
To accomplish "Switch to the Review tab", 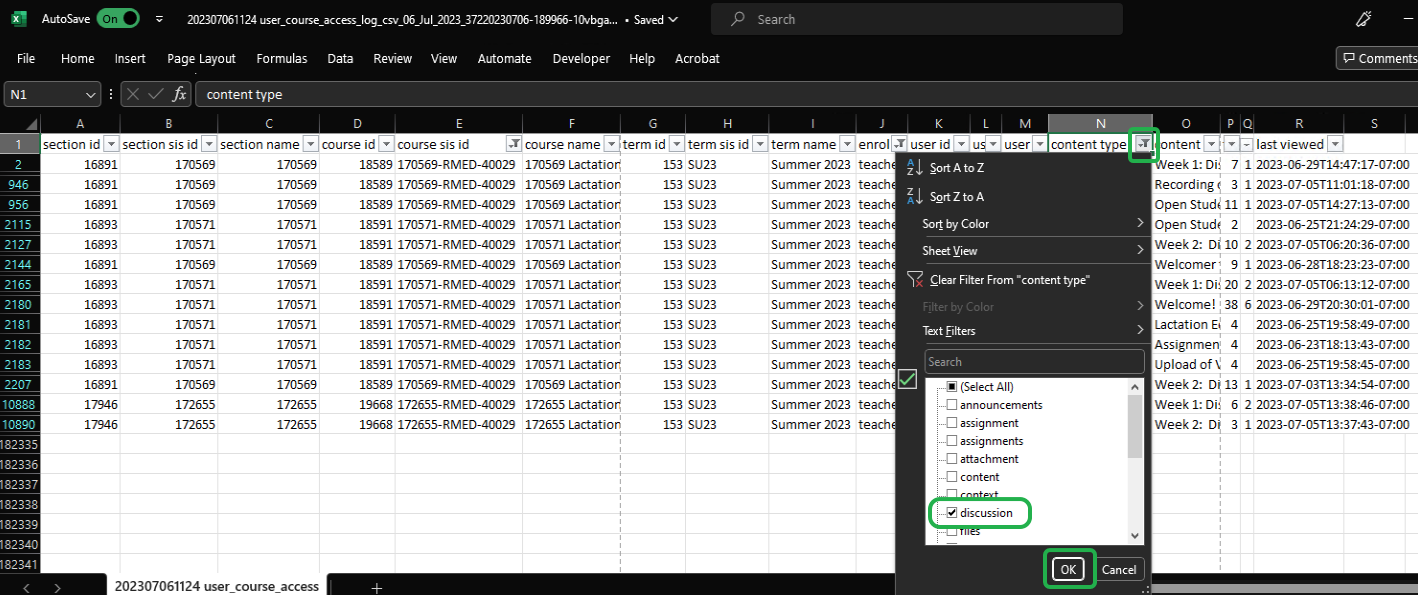I will pyautogui.click(x=393, y=59).
